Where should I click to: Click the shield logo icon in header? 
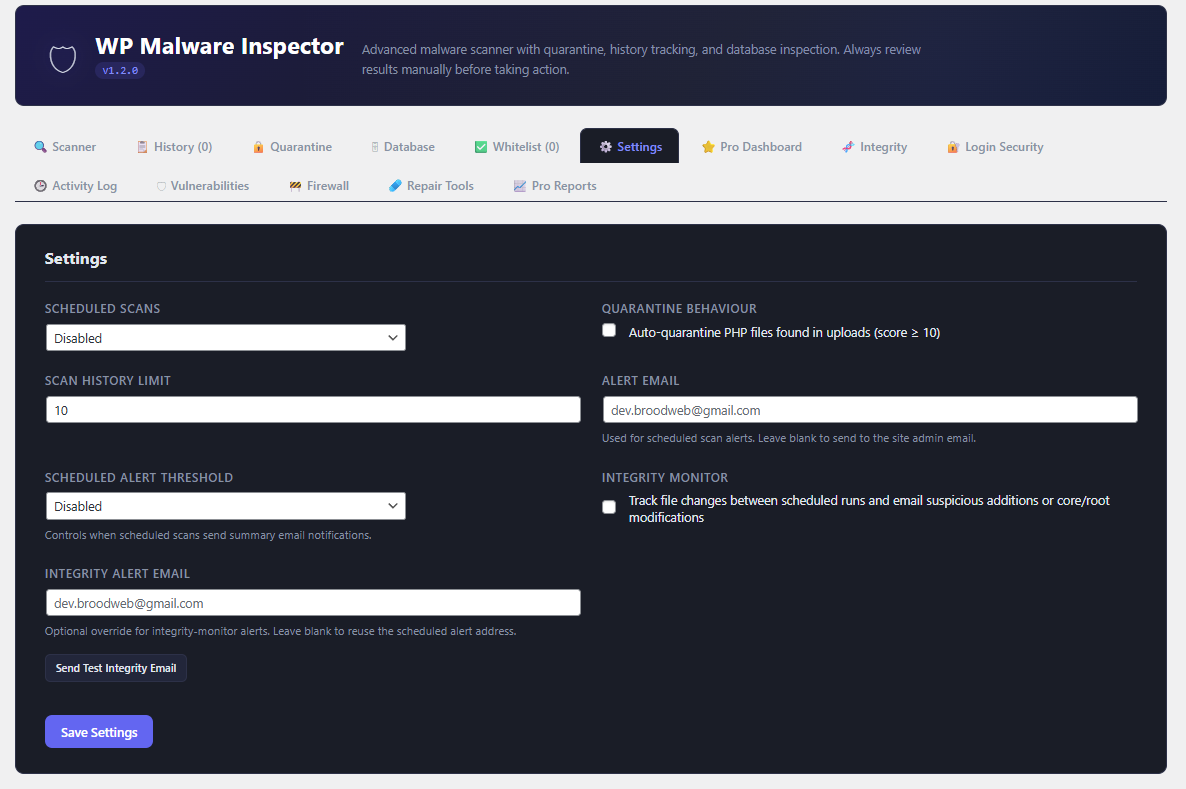[x=63, y=58]
